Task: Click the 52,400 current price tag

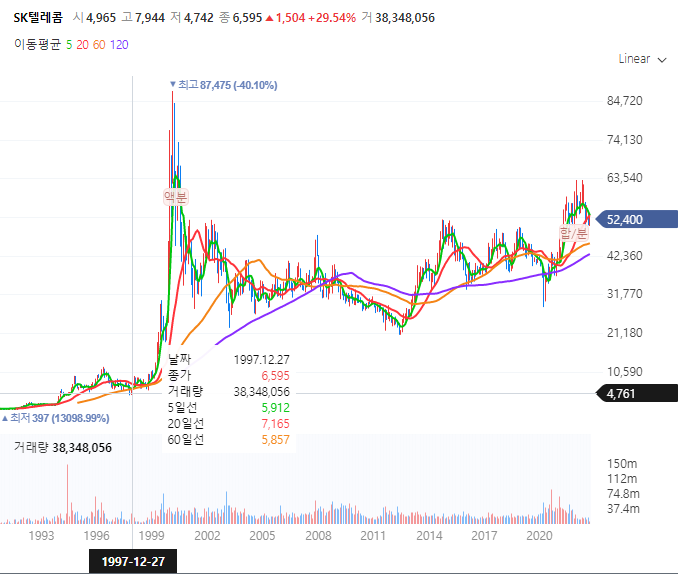Action: coord(637,220)
